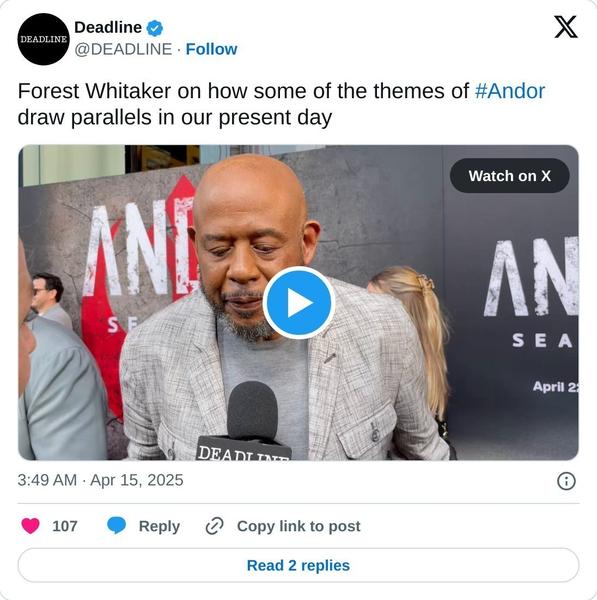
Task: Open the info circle icon
Action: point(566,481)
